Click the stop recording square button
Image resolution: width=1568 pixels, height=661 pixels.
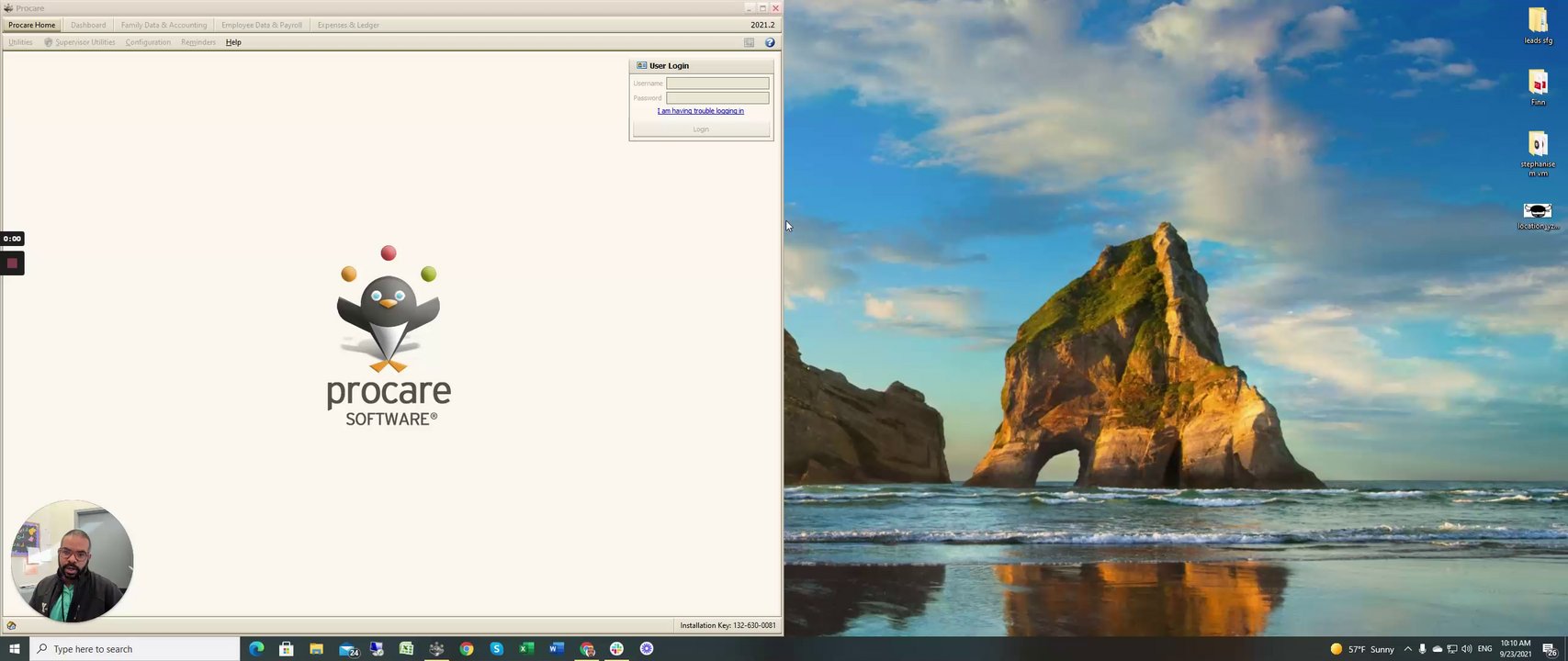coord(12,263)
